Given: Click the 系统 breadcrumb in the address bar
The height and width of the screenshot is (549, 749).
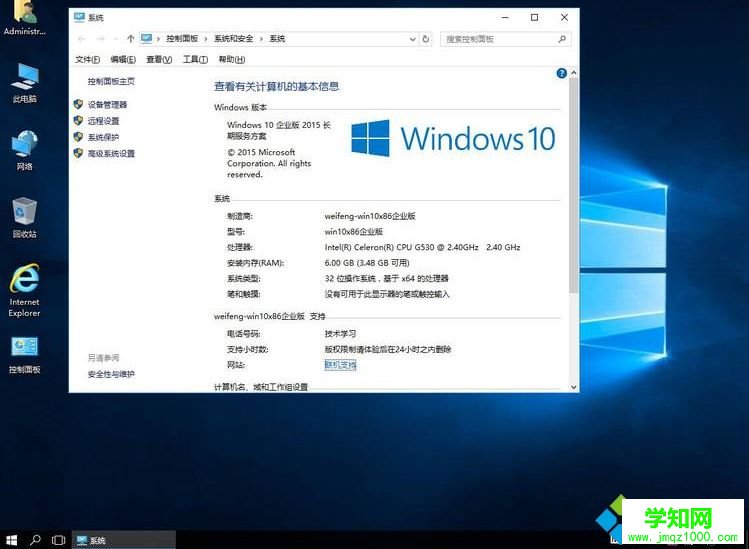Looking at the screenshot, I should point(277,39).
